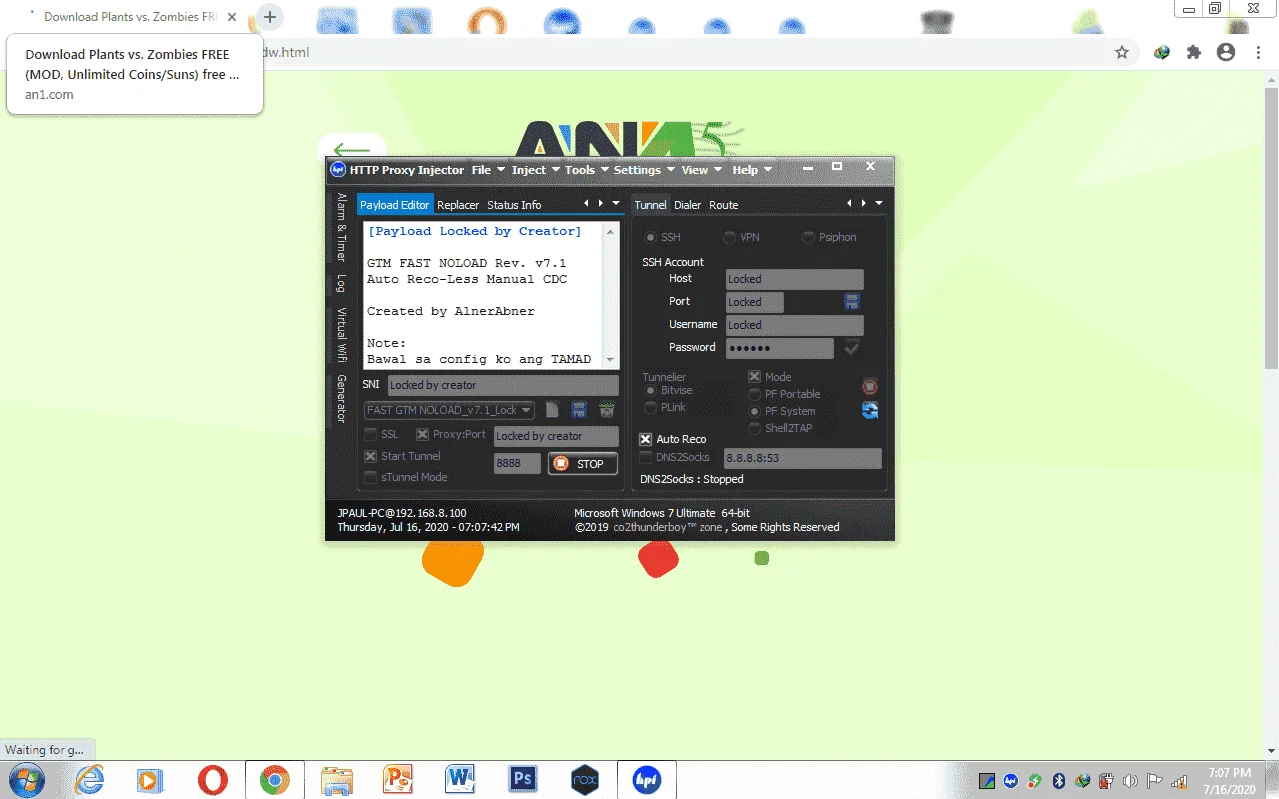Open Word from the taskbar

[x=460, y=780]
